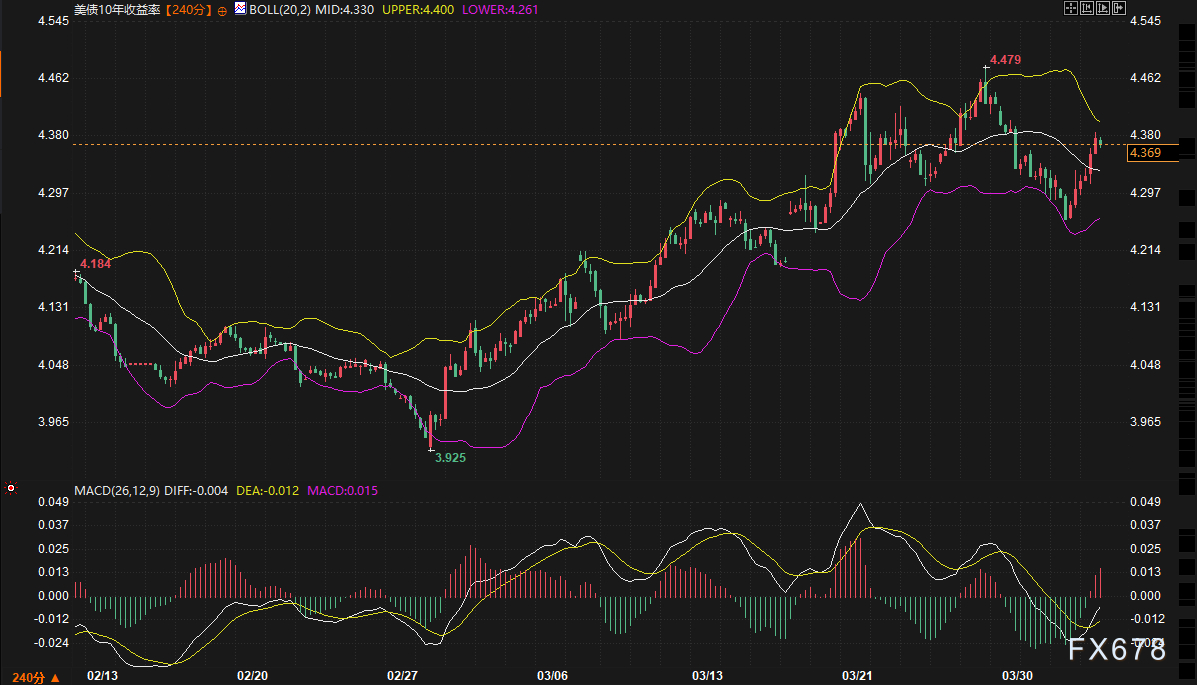
Task: Click the 4.184 starting price label
Action: coord(95,264)
